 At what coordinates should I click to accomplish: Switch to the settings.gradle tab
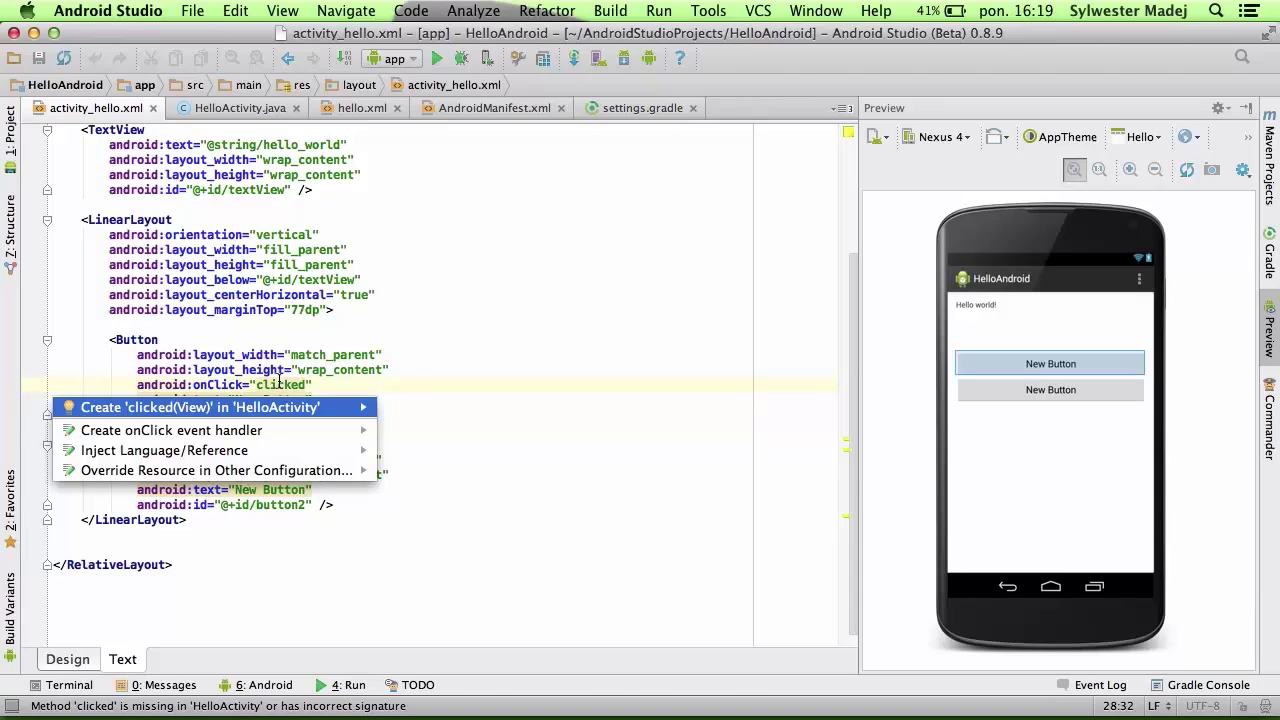642,108
